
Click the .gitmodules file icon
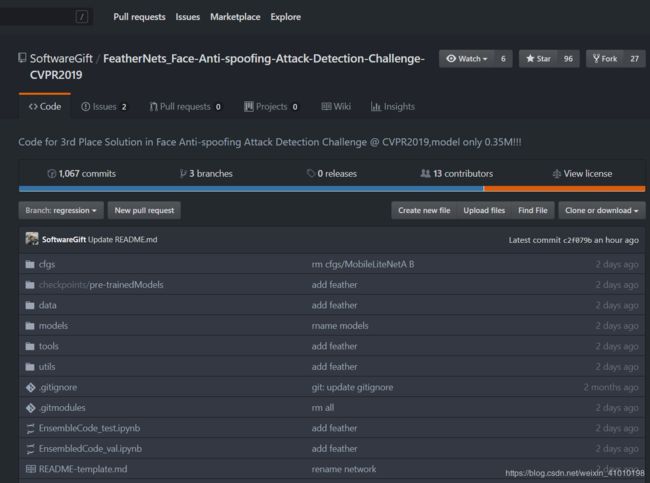30,408
